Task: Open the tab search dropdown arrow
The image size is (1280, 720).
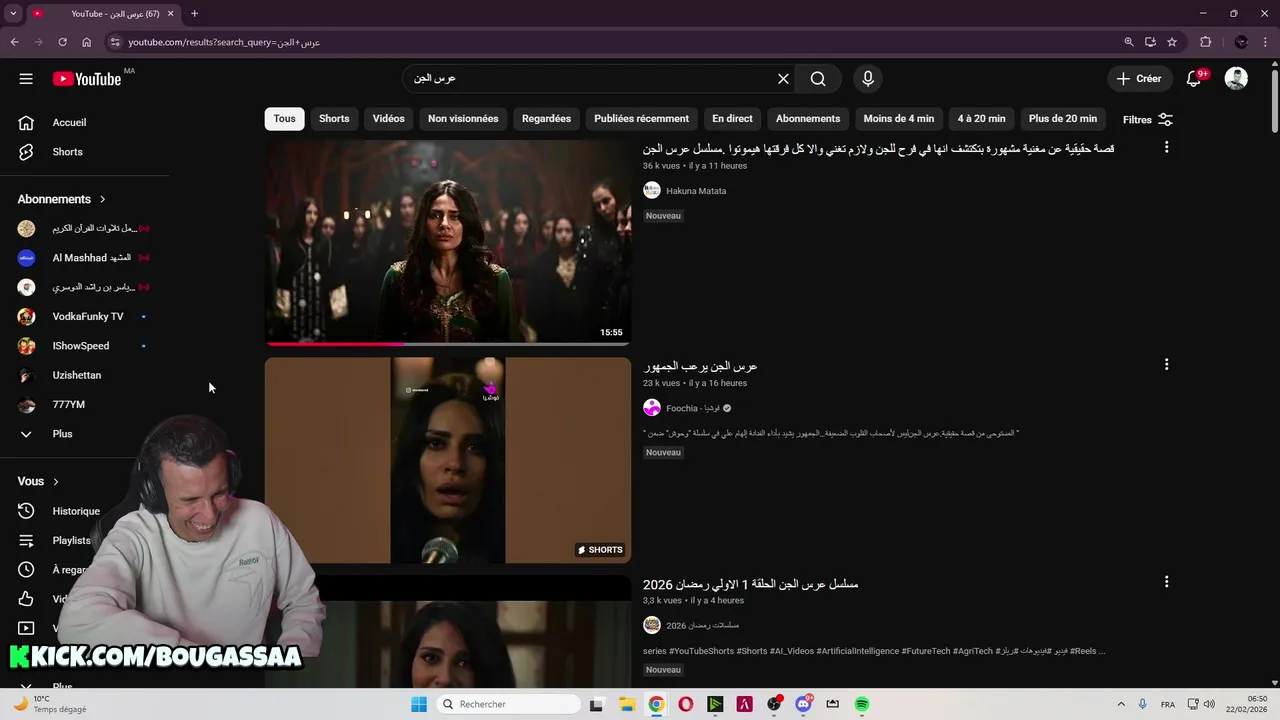Action: 13,14
